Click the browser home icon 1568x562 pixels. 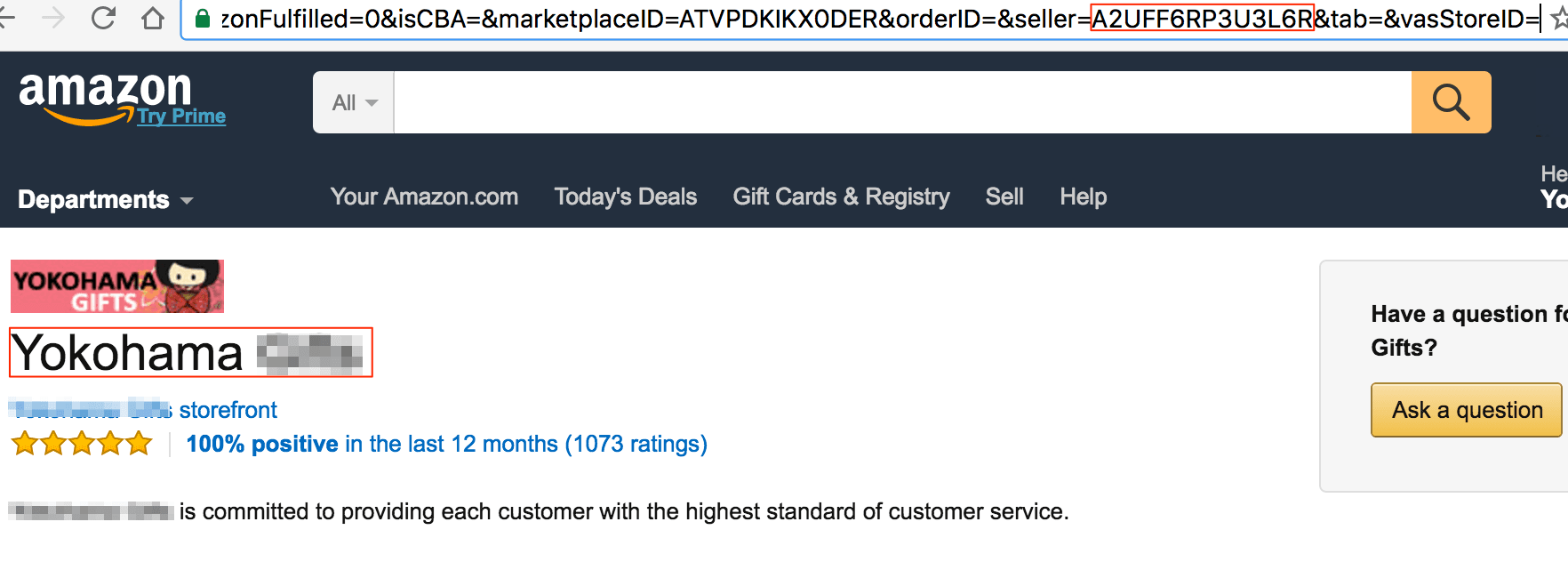click(x=153, y=18)
